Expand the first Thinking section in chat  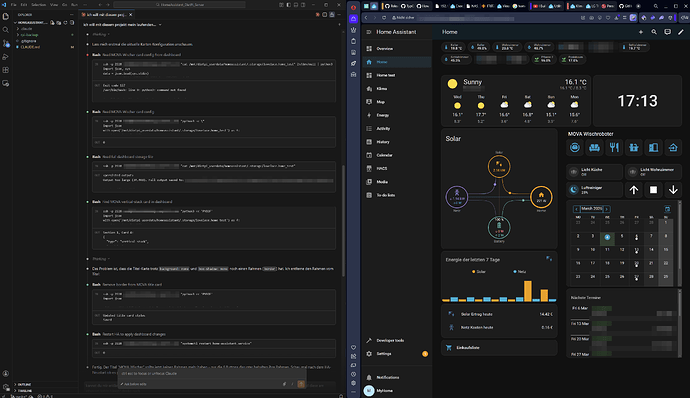point(101,34)
